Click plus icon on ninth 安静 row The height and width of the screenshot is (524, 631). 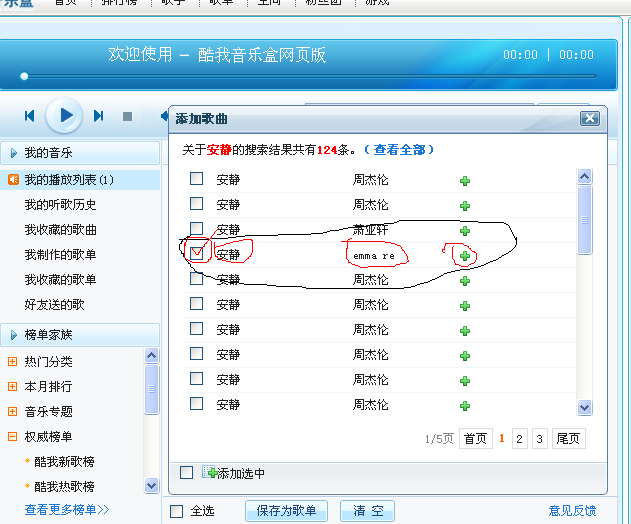point(465,380)
